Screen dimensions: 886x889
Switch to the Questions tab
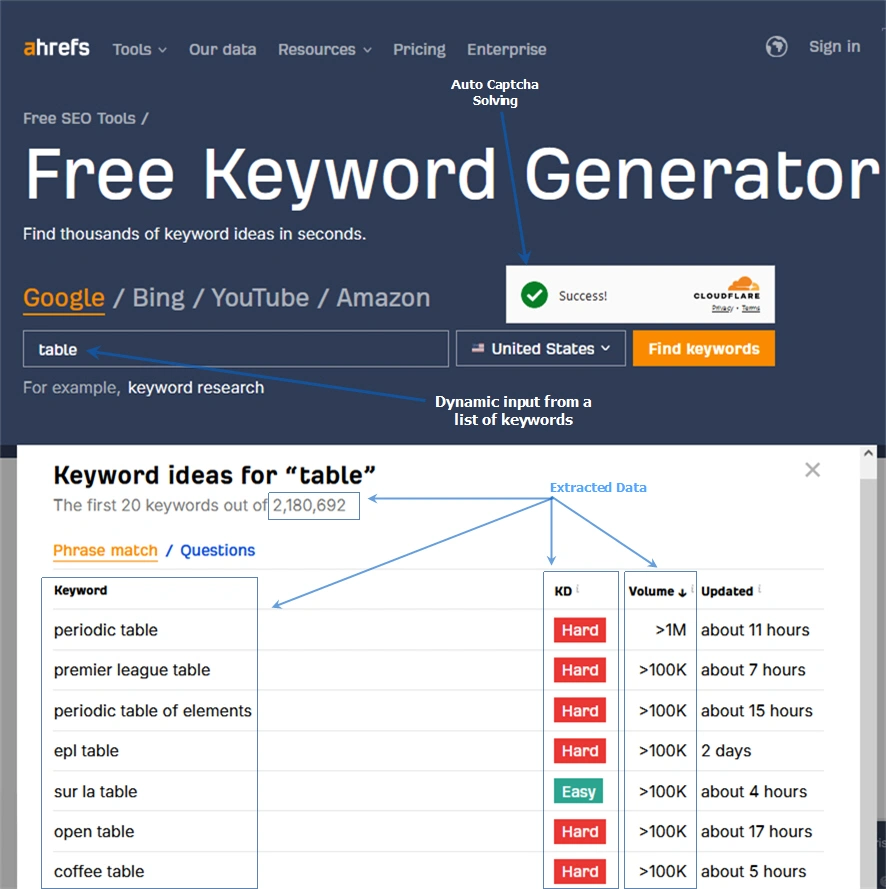tap(217, 550)
